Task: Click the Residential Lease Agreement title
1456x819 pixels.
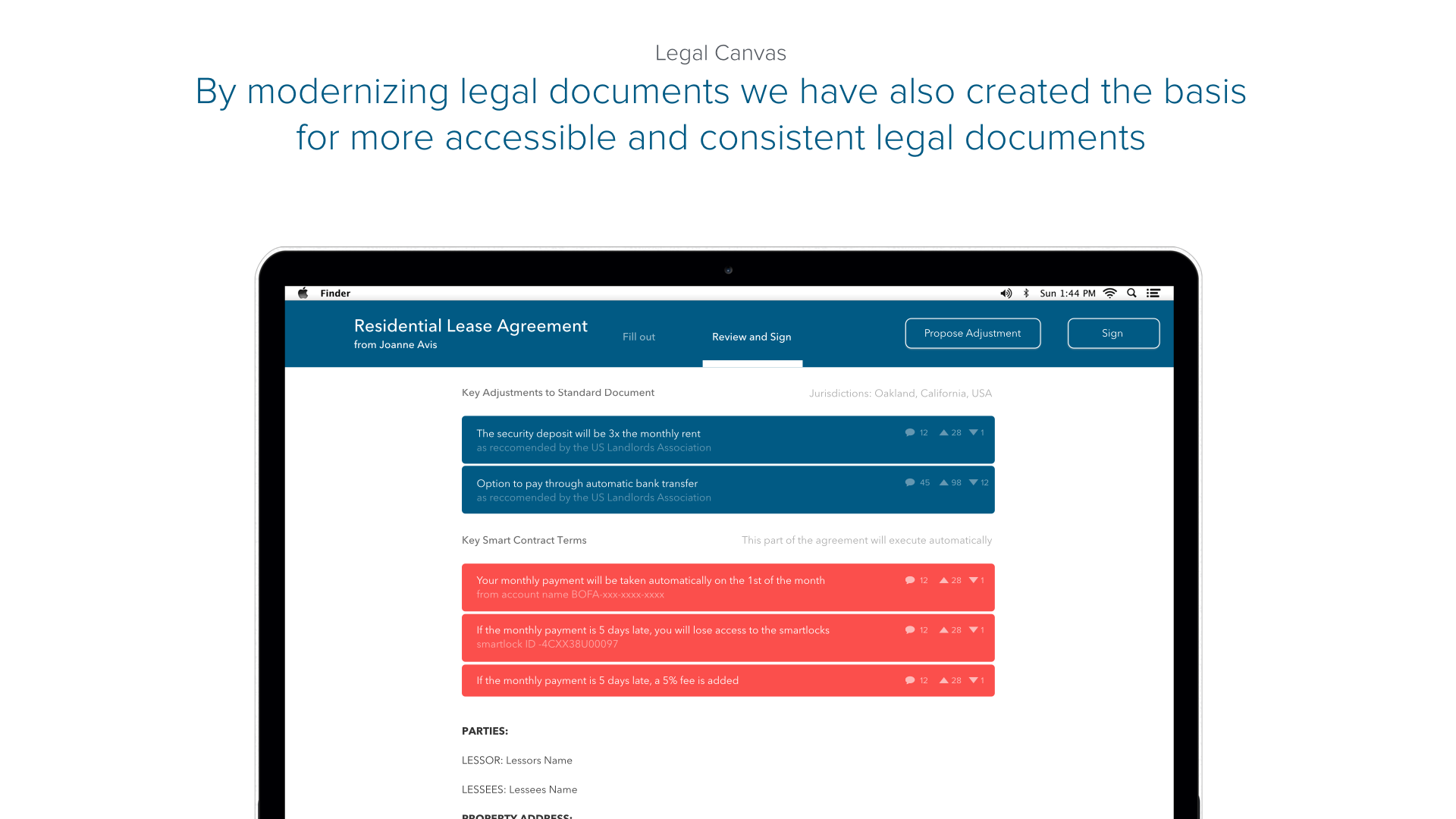Action: [x=470, y=326]
